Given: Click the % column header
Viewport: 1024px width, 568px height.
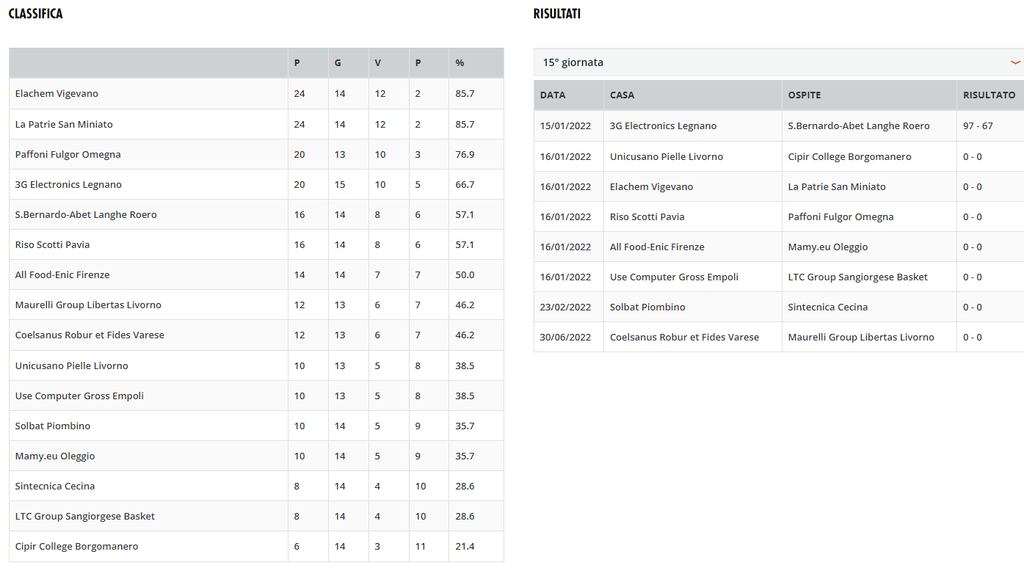Looking at the screenshot, I should tap(460, 63).
